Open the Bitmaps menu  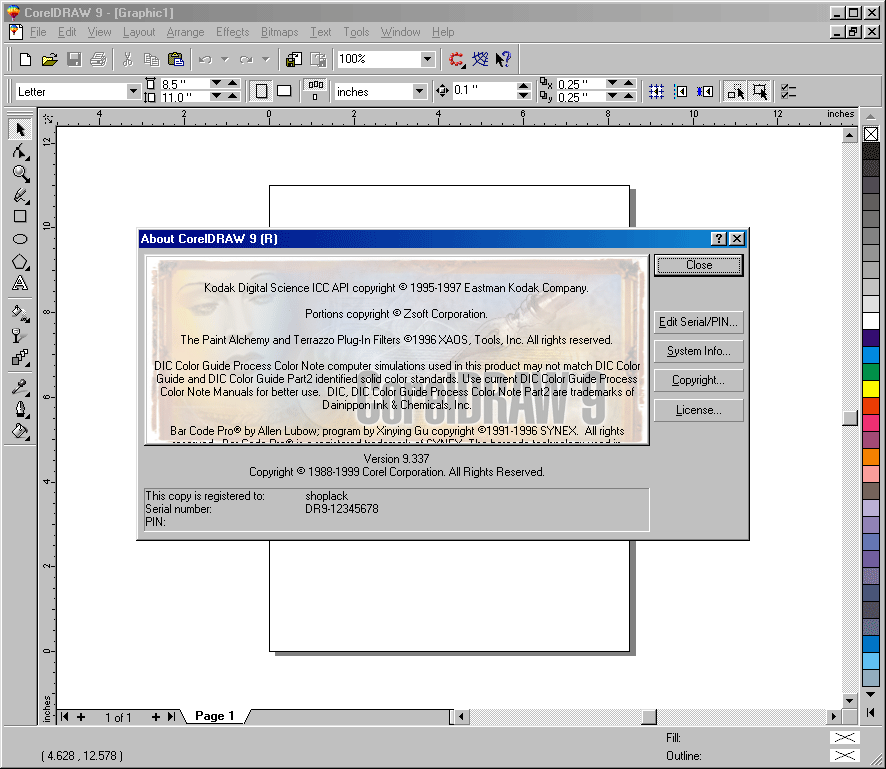point(279,32)
